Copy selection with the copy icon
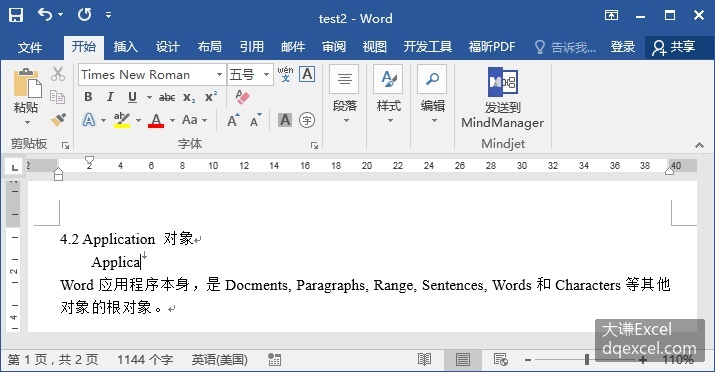Image resolution: width=715 pixels, height=372 pixels. (57, 97)
